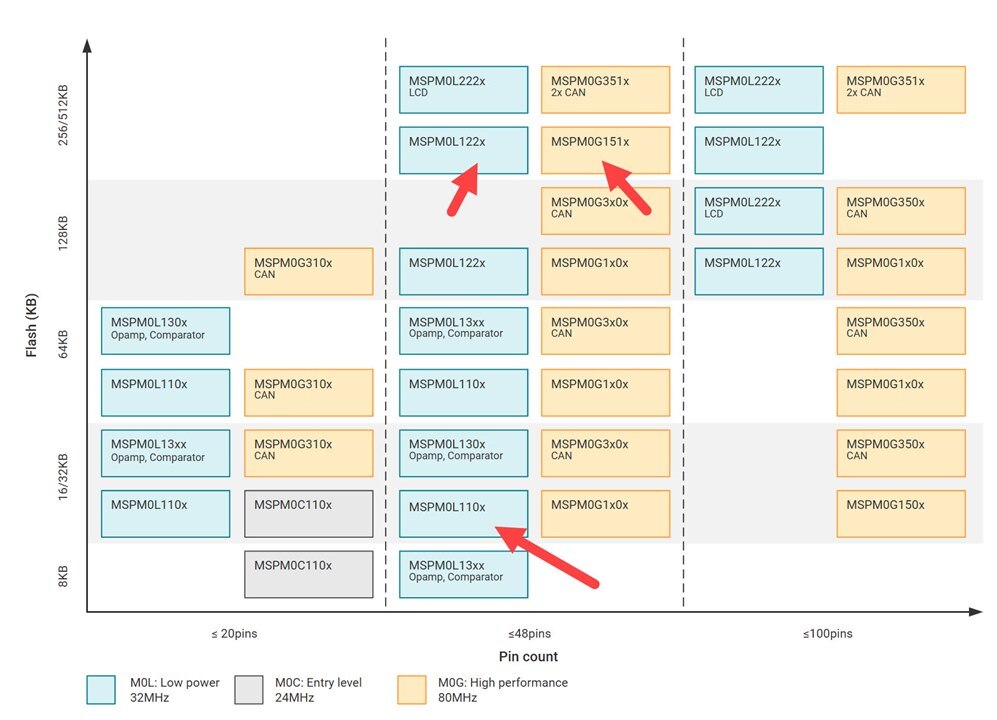Click MSPM0L122x in 256/512KB band under ≤100pins
Image resolution: width=997 pixels, height=720 pixels.
[x=759, y=150]
